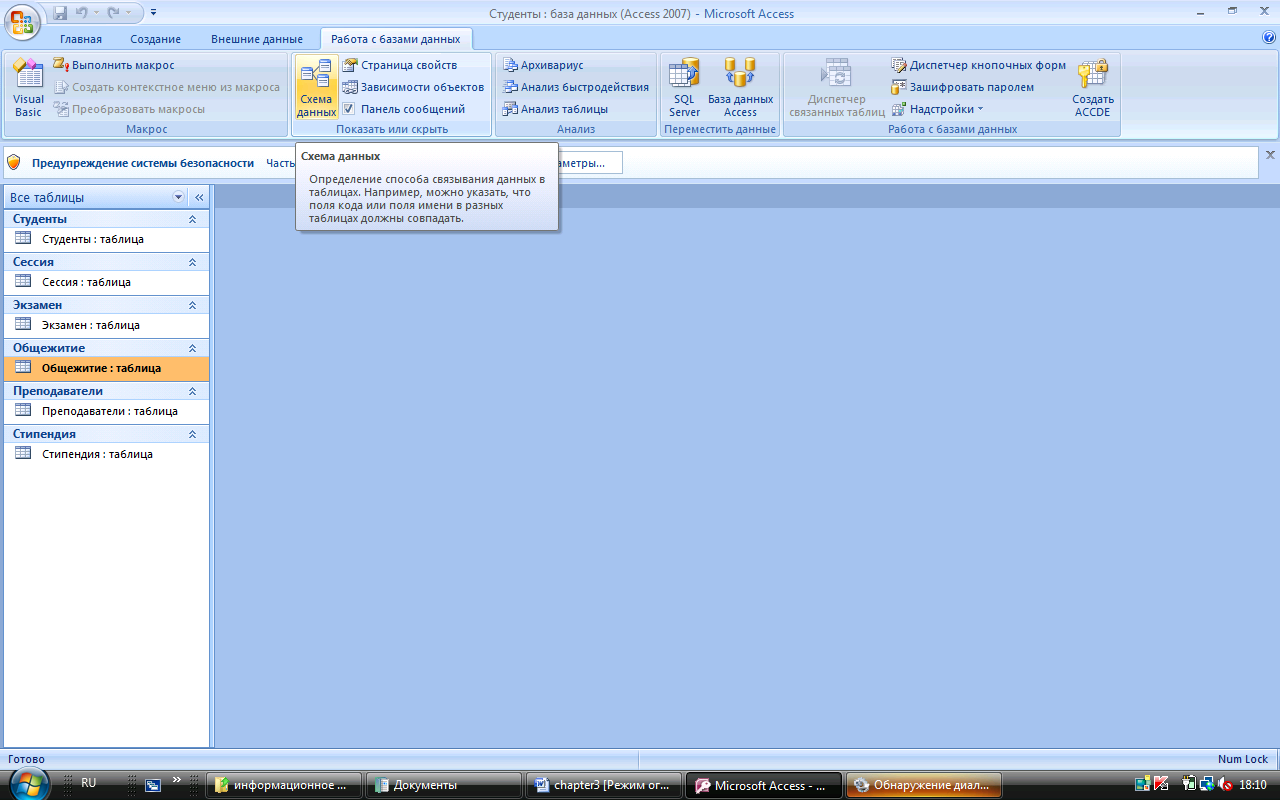Viewport: 1280px width, 800px height.
Task: Open Анализ быстродействия tool
Action: 575,87
